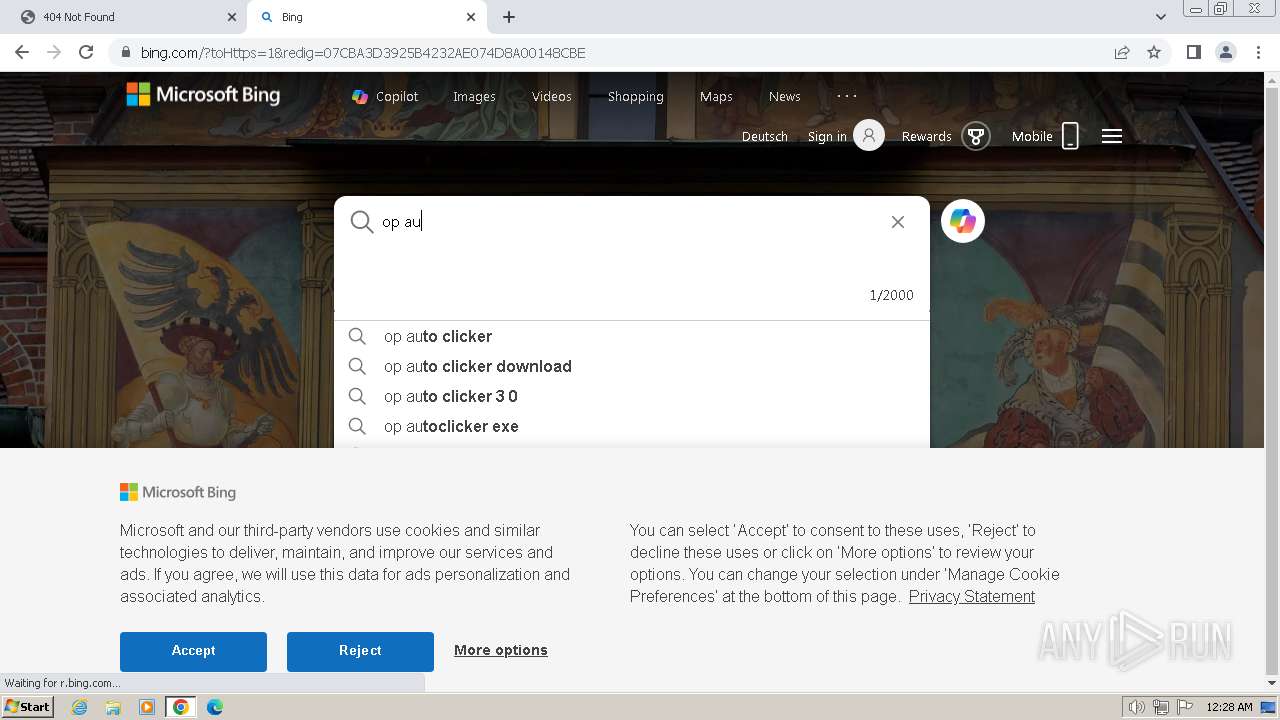Open the Shopping tab

pyautogui.click(x=636, y=96)
